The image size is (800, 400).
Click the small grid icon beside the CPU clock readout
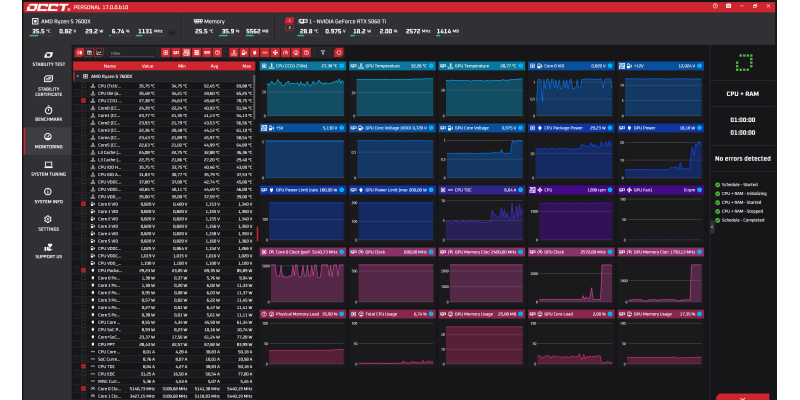pyautogui.click(x=171, y=32)
